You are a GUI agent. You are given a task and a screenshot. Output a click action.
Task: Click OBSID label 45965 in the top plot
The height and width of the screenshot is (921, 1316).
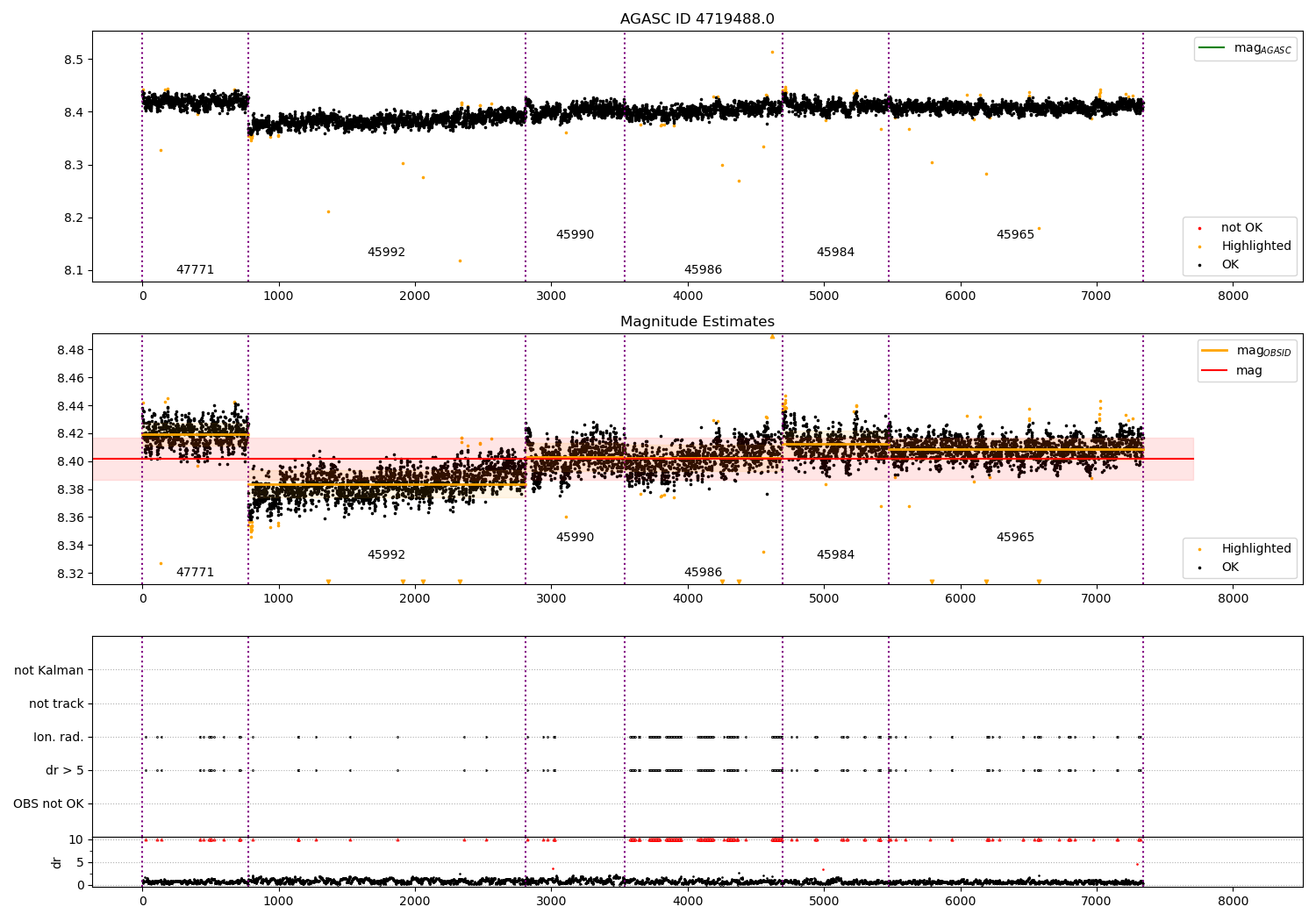coord(1015,235)
